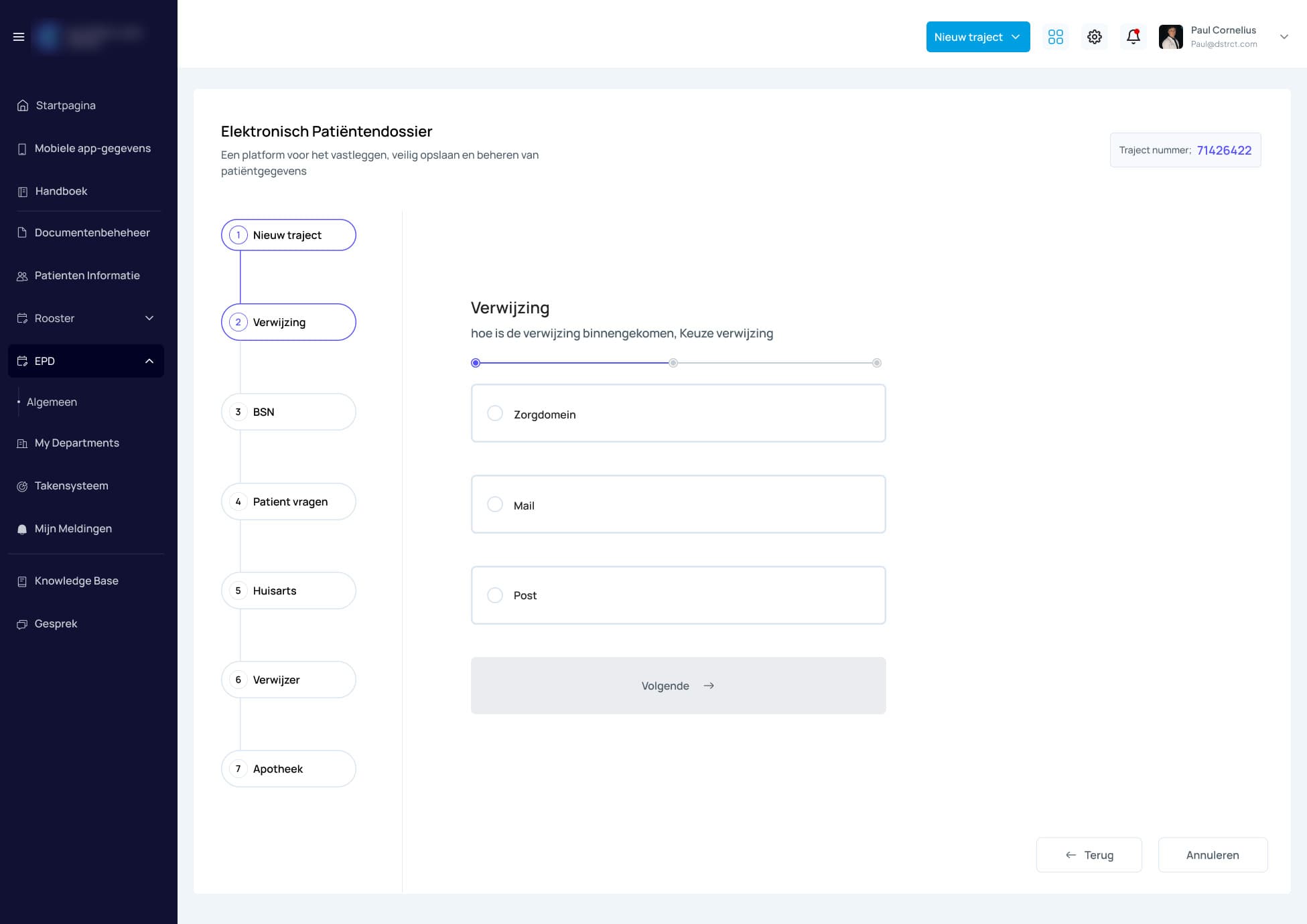This screenshot has height=924, width=1307.
Task: Click the Terug button
Action: (1089, 855)
